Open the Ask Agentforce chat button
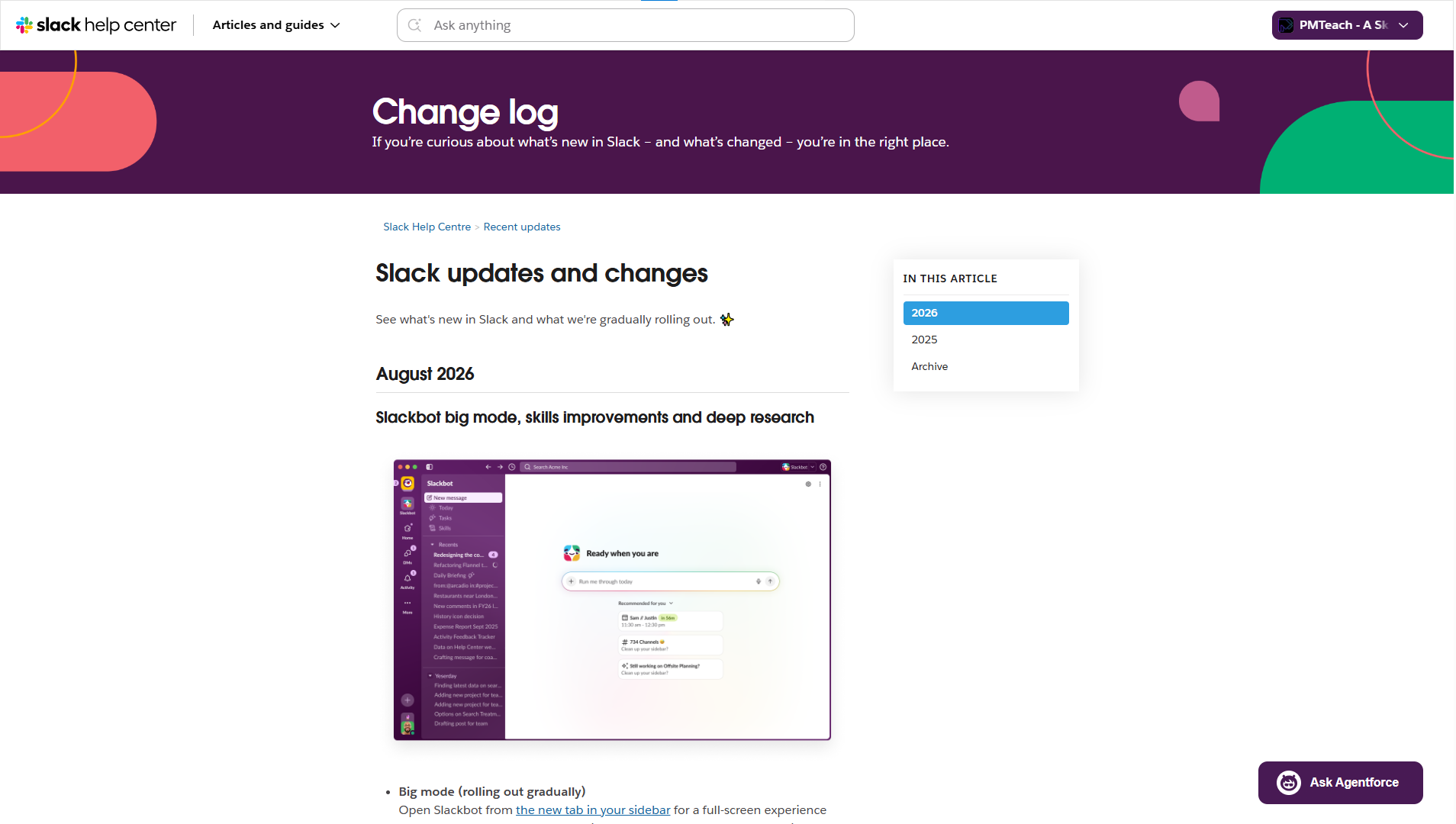1456x824 pixels. (x=1340, y=782)
